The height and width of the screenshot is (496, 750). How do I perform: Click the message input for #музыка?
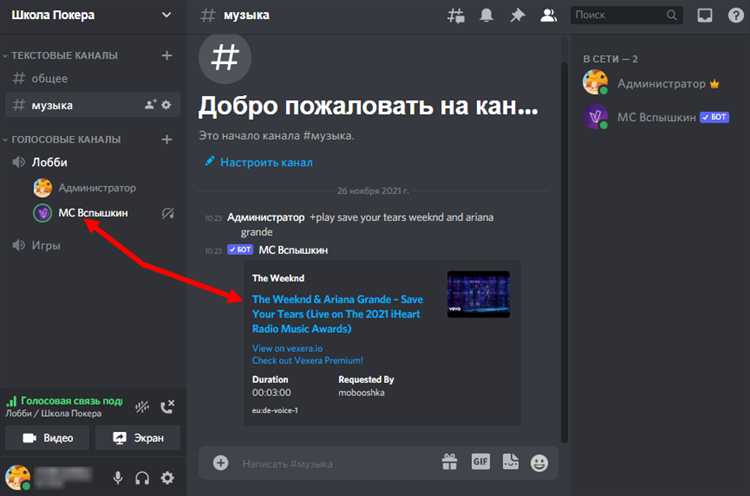[335, 463]
